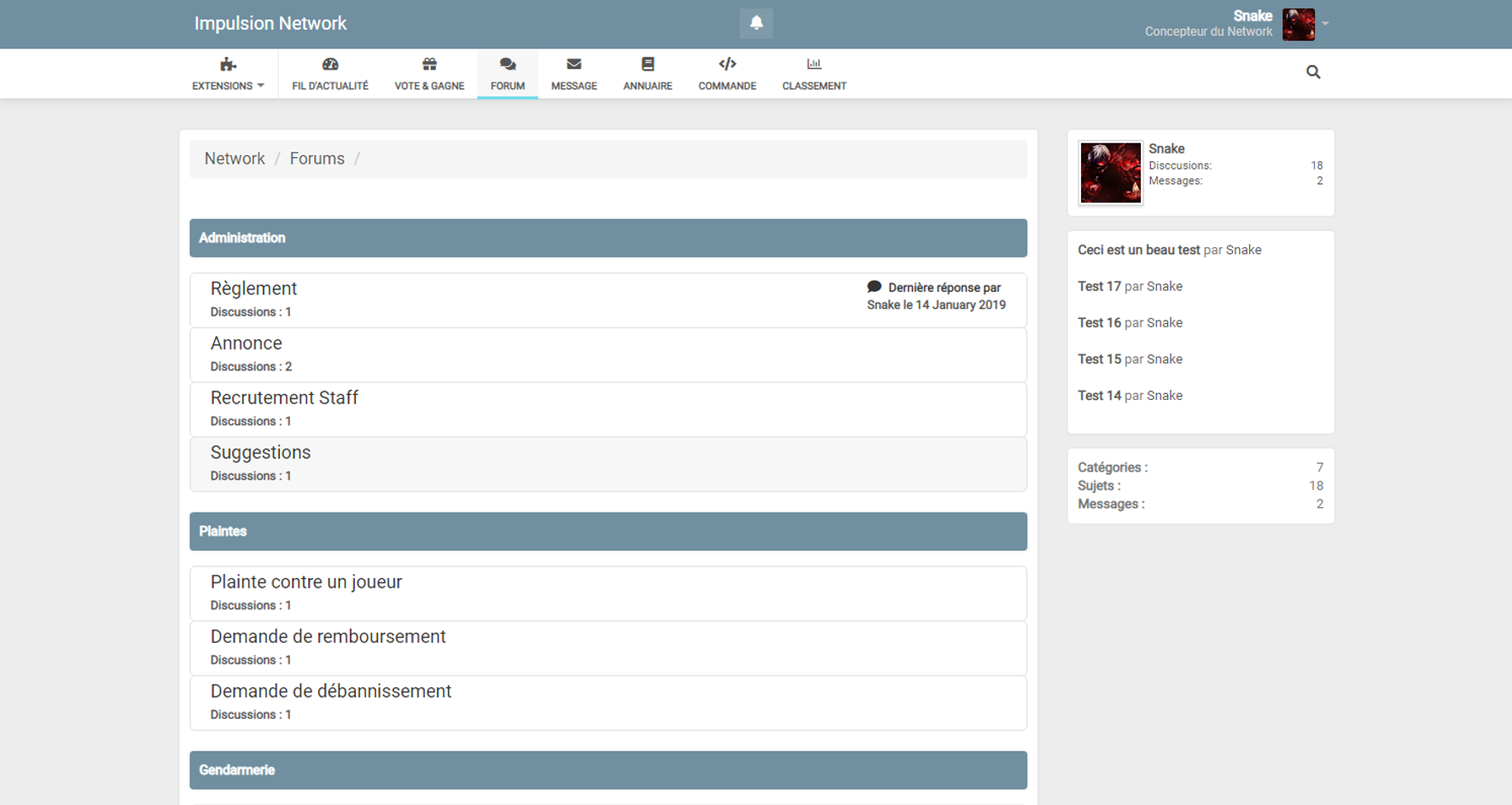The width and height of the screenshot is (1512, 805).
Task: Open Fil d'actualité dashboard icon
Action: [x=330, y=65]
